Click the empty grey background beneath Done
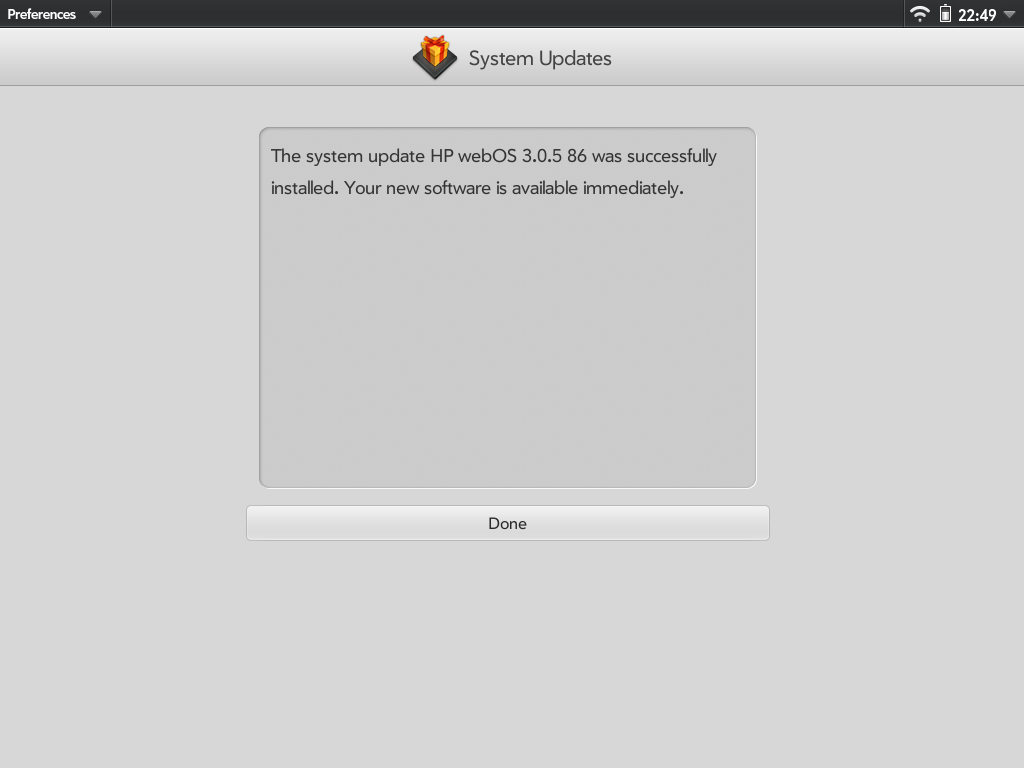 [507, 653]
